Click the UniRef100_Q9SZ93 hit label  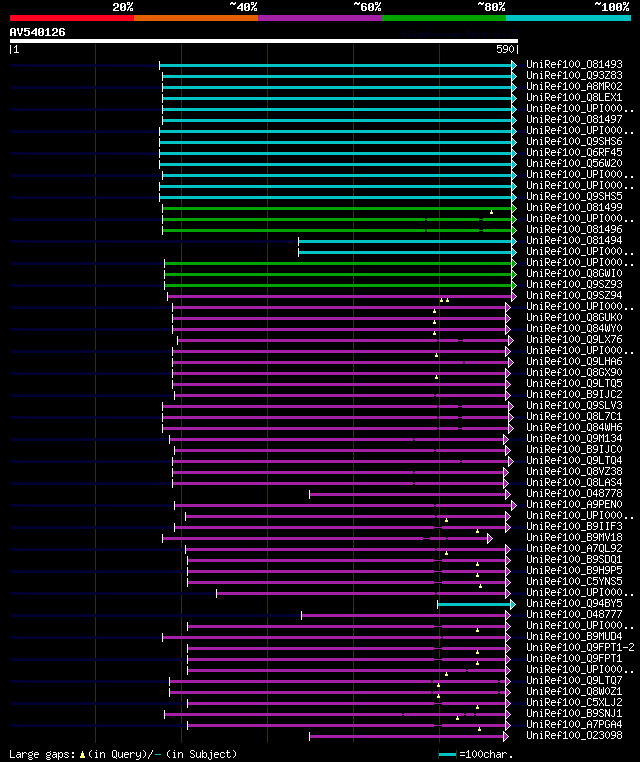point(574,284)
